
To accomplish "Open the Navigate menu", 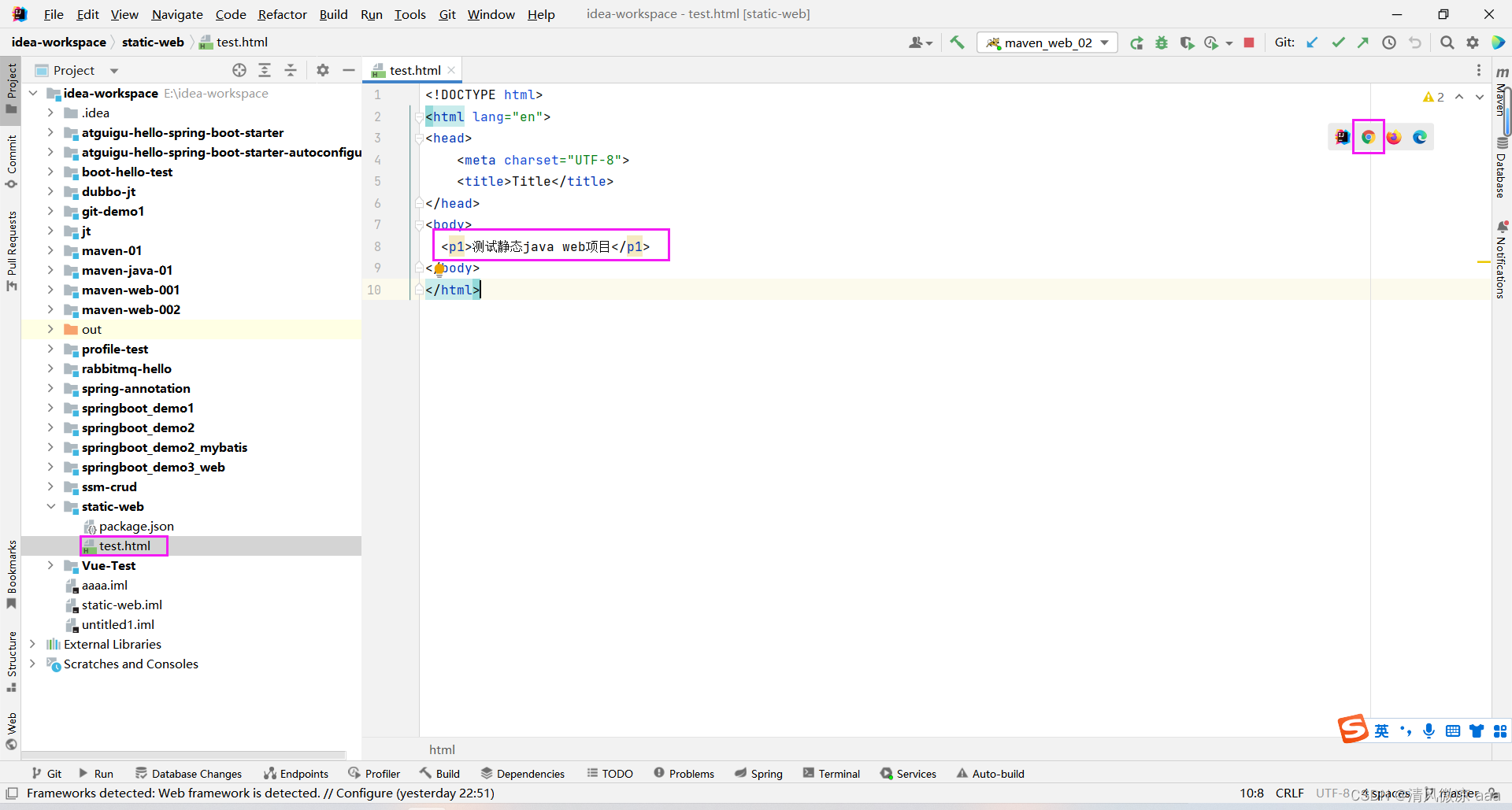I will pos(177,14).
